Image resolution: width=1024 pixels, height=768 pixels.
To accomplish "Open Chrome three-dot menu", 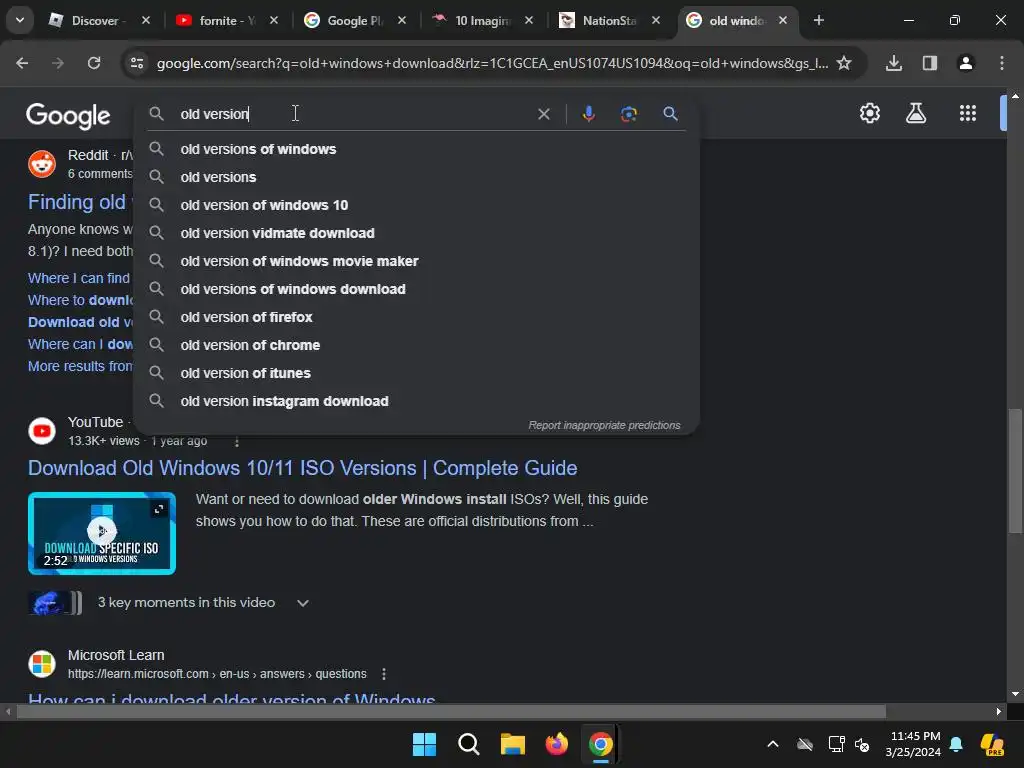I will tap(1001, 63).
